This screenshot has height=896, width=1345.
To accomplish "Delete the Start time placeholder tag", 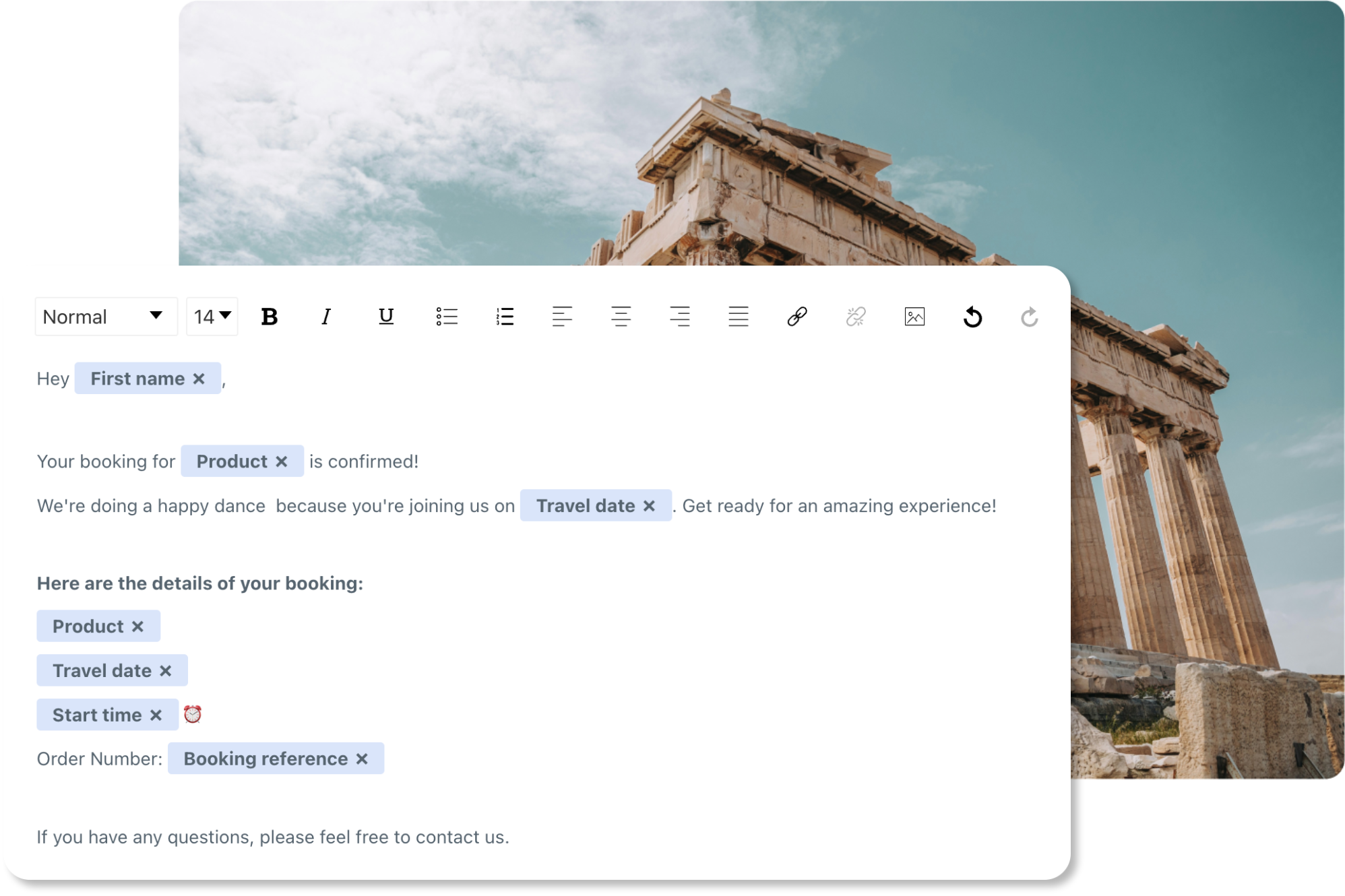I will pyautogui.click(x=156, y=715).
